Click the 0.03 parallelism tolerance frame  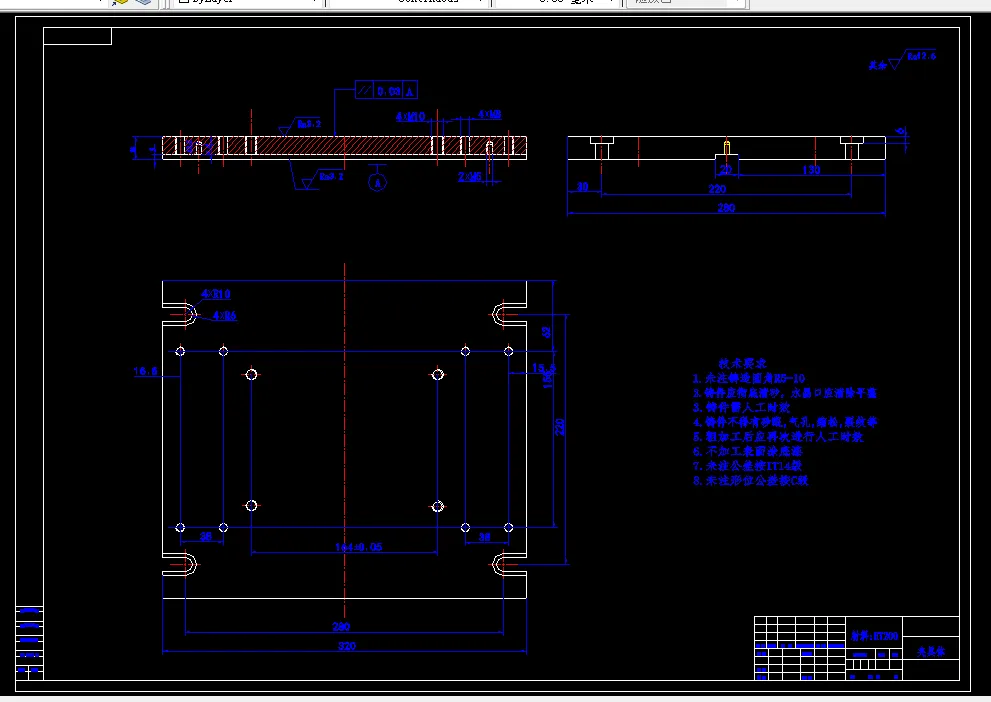click(x=386, y=91)
